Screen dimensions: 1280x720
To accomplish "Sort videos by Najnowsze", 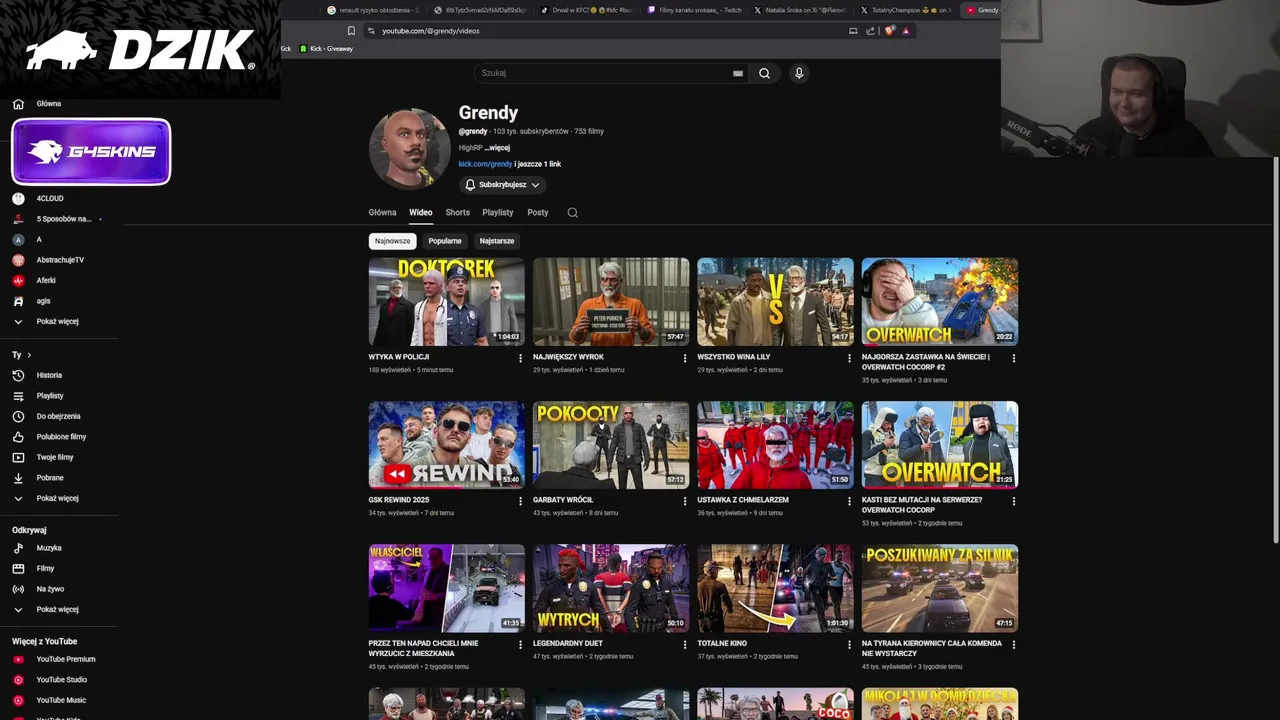I will (392, 241).
